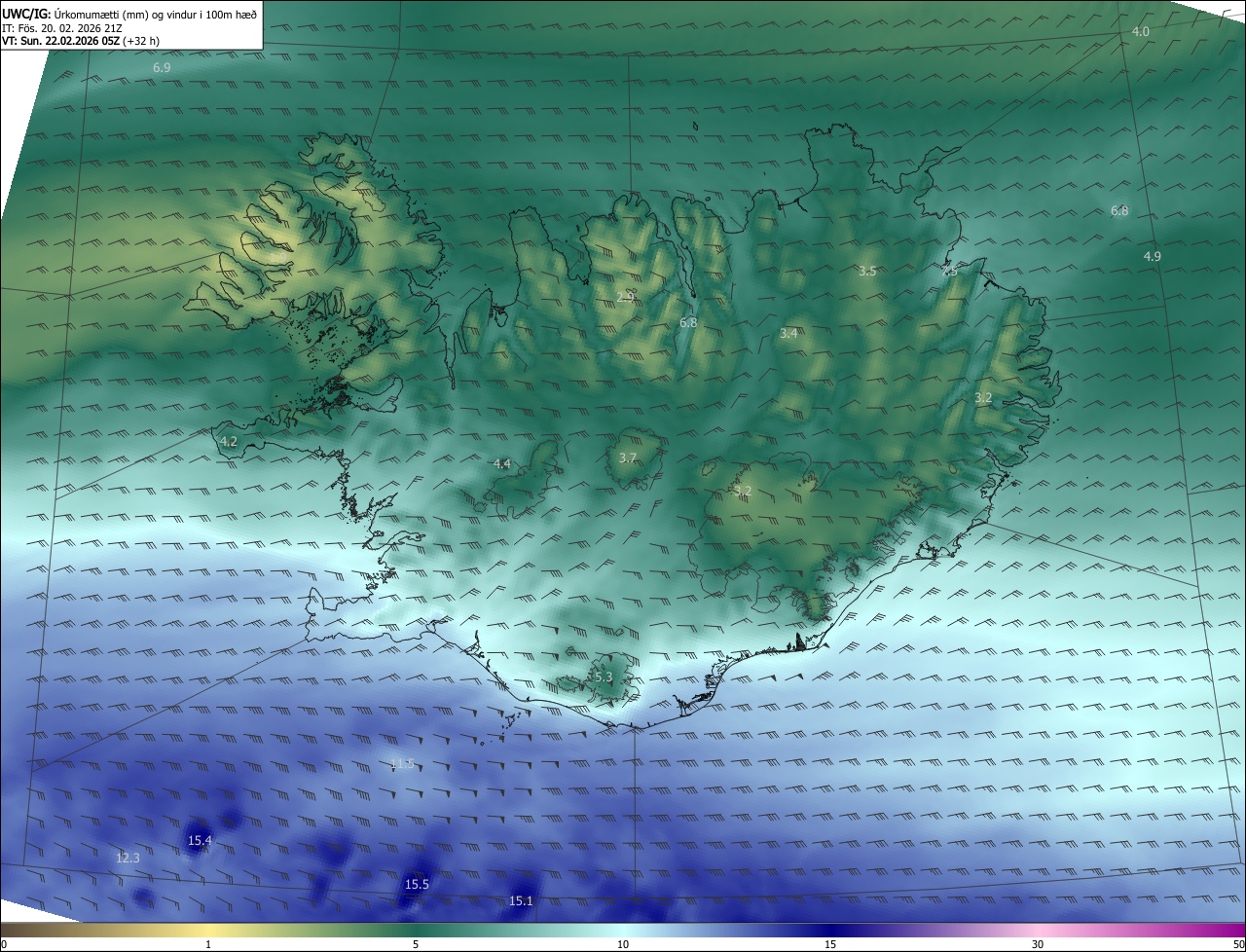
Task: Click the 15.1 value label
Action: [521, 901]
